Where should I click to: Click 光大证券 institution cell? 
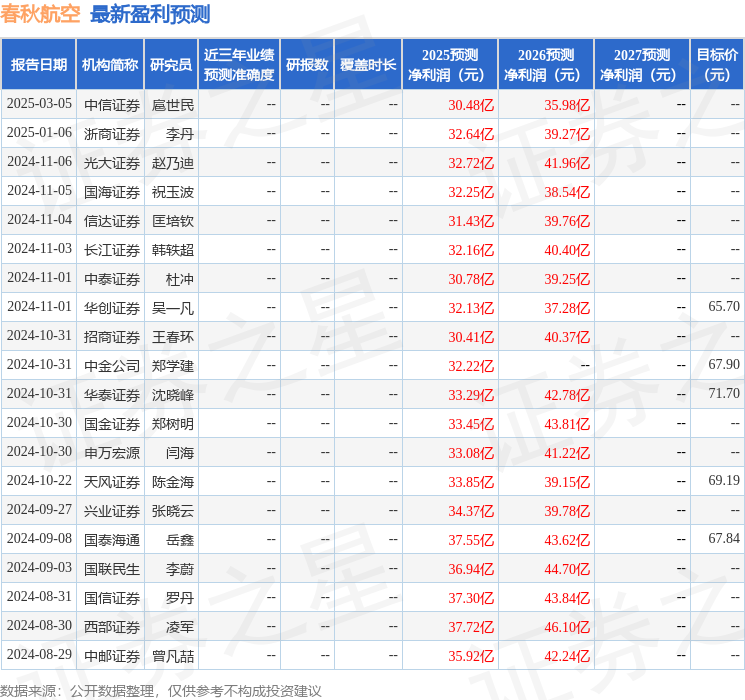(112, 163)
